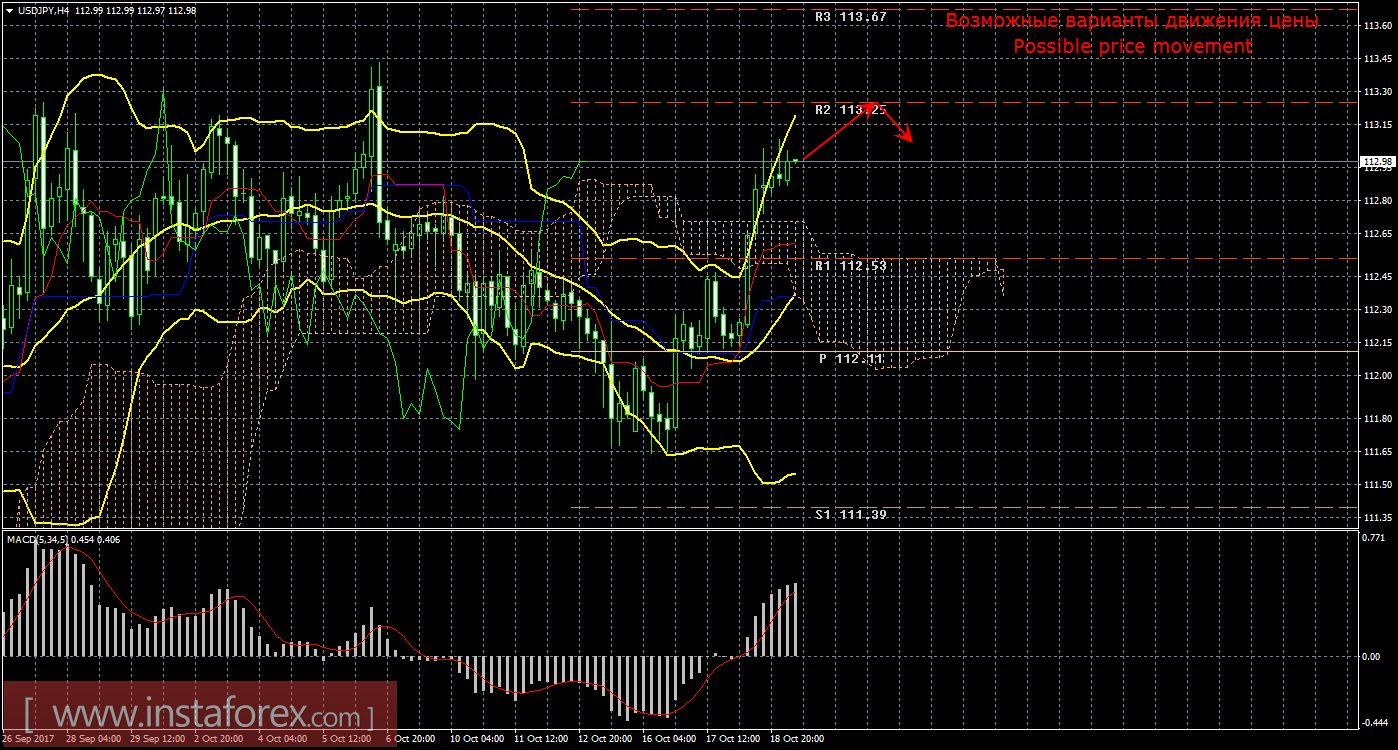
Task: Click the 'Possible price movement' red text
Action: coord(1132,46)
